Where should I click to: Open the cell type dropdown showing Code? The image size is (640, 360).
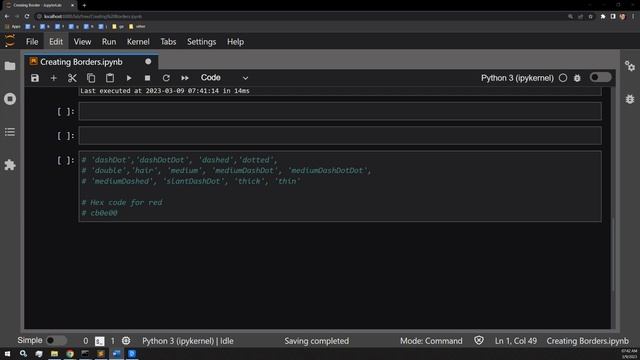[224, 78]
